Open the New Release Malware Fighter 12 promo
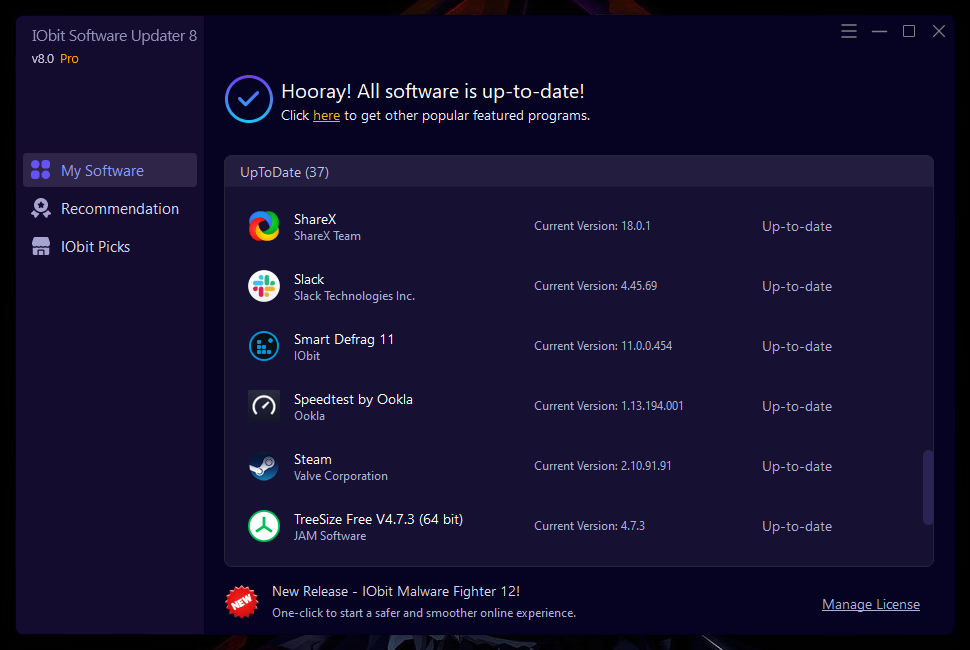Image resolution: width=970 pixels, height=650 pixels. (x=396, y=591)
